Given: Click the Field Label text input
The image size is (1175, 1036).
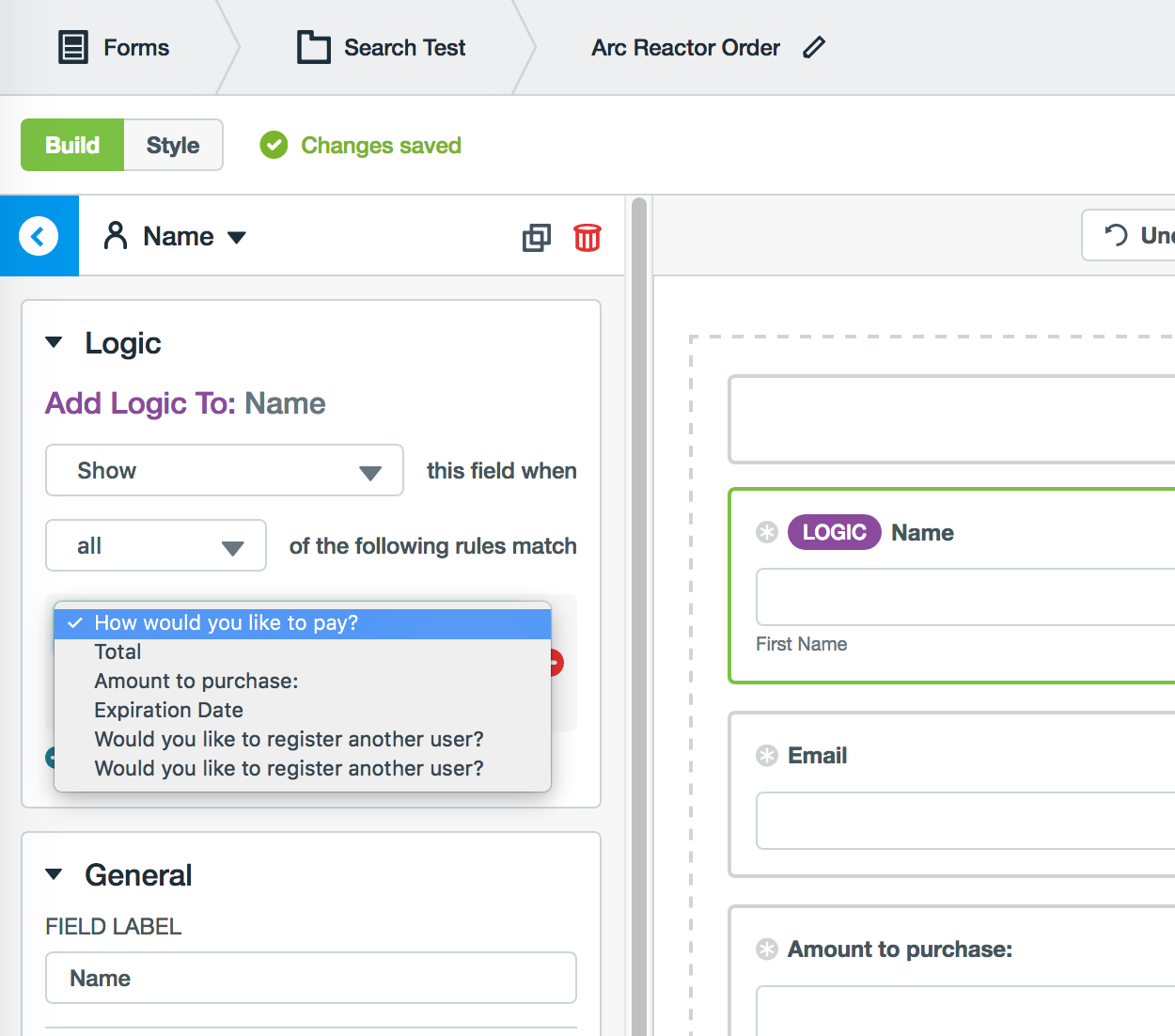Looking at the screenshot, I should (x=311, y=978).
